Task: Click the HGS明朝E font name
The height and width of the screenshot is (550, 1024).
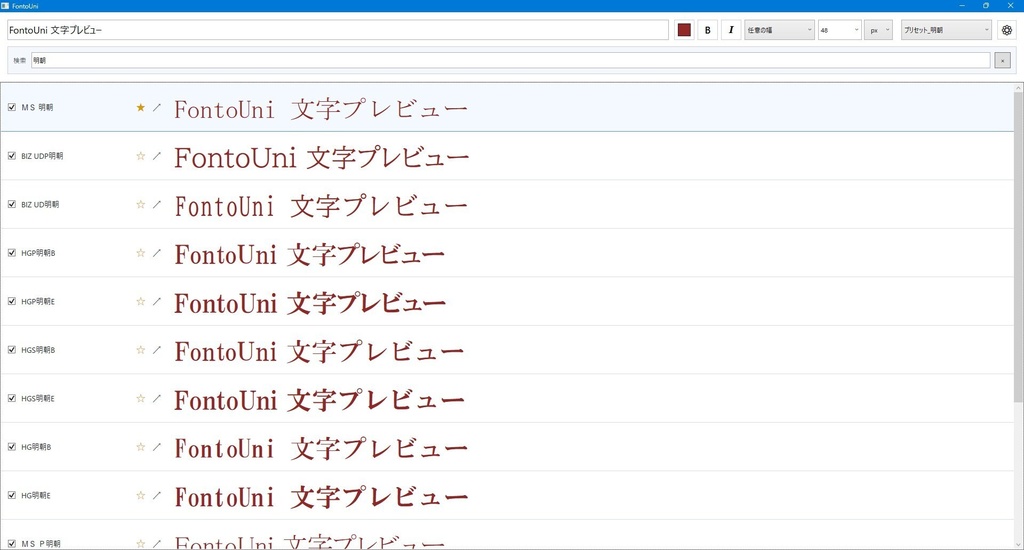Action: 38,398
